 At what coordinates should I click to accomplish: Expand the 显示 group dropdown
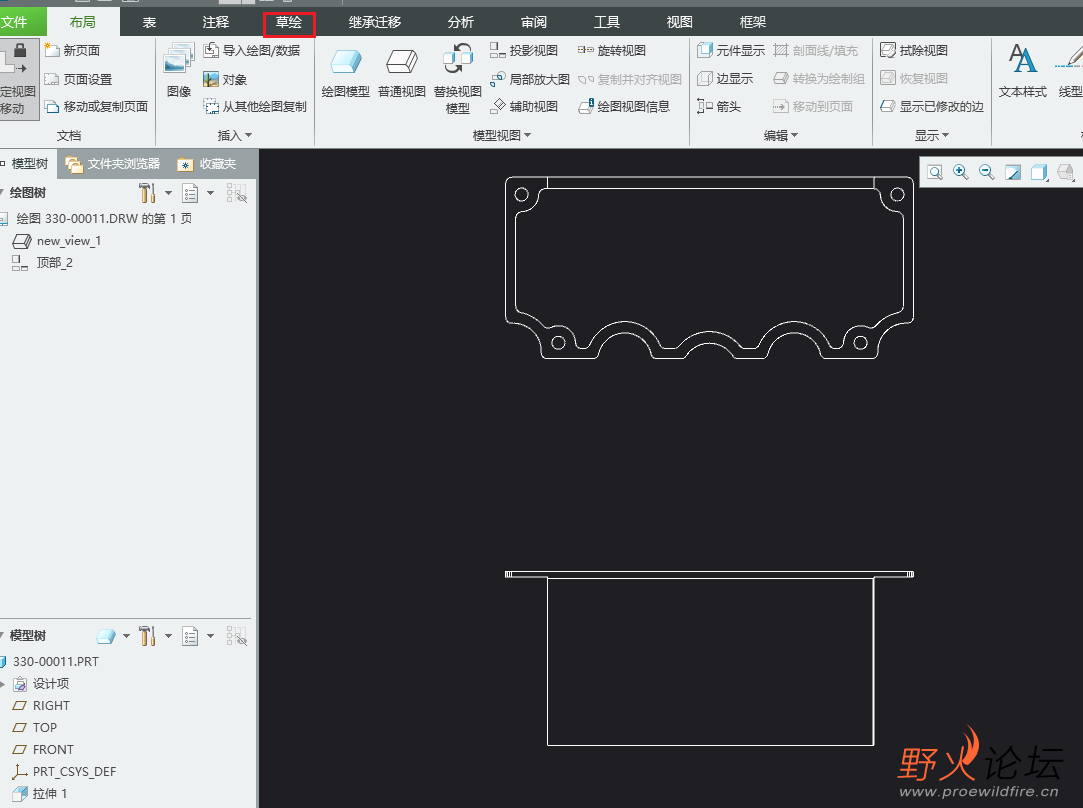(932, 135)
